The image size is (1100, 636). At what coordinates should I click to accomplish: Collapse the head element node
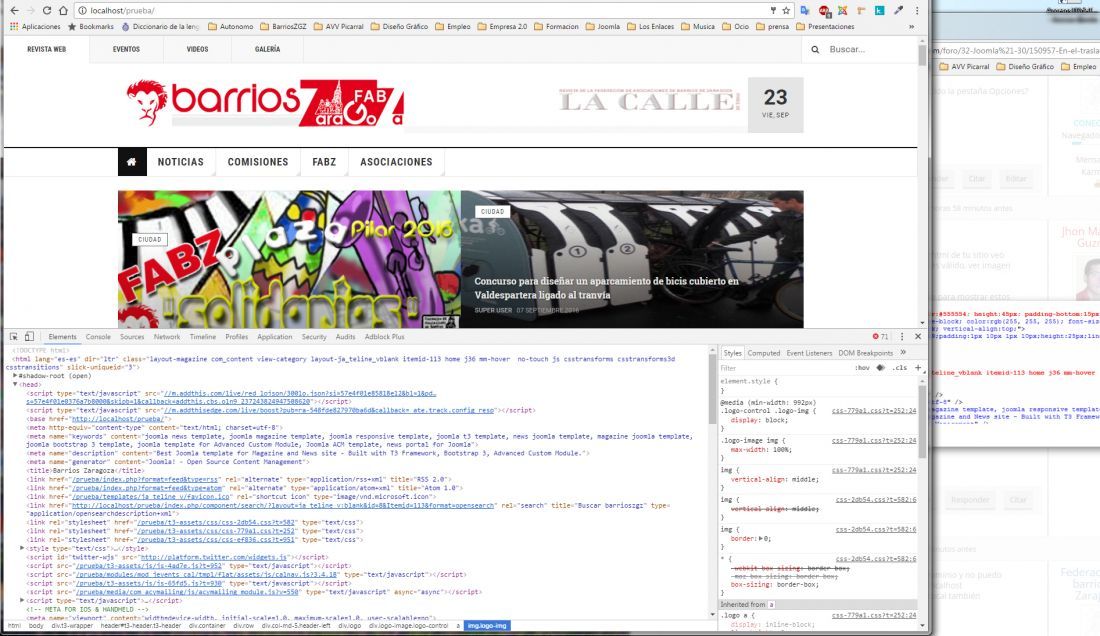[x=15, y=384]
